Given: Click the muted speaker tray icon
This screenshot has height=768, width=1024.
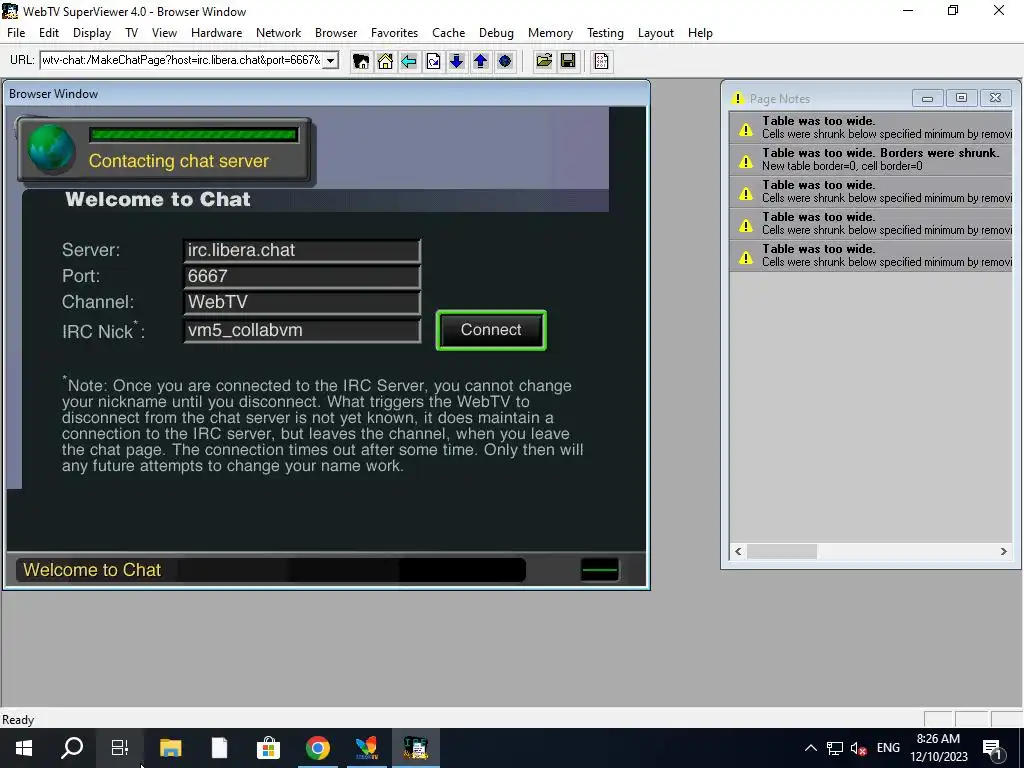Looking at the screenshot, I should click(x=859, y=748).
